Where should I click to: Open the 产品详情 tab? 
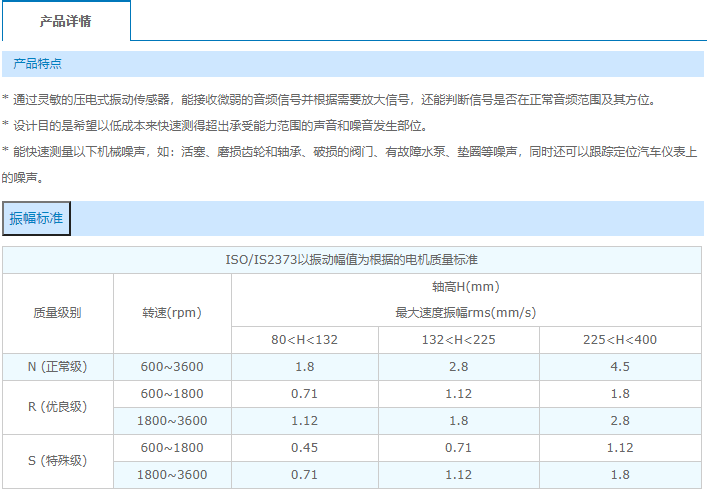click(x=66, y=21)
